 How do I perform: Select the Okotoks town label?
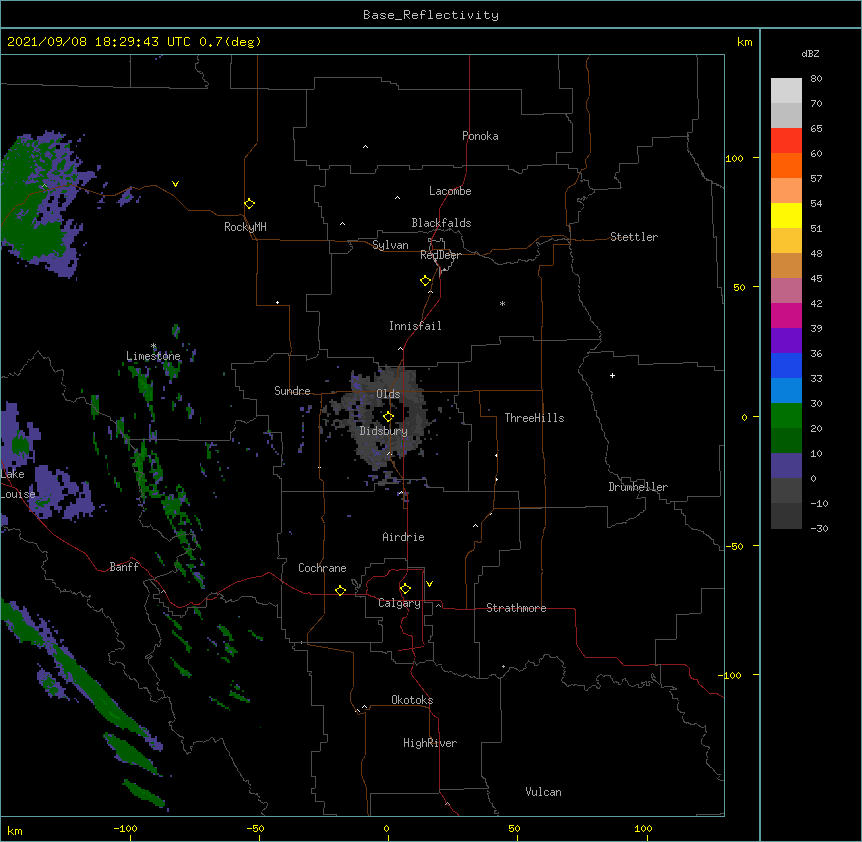[412, 700]
